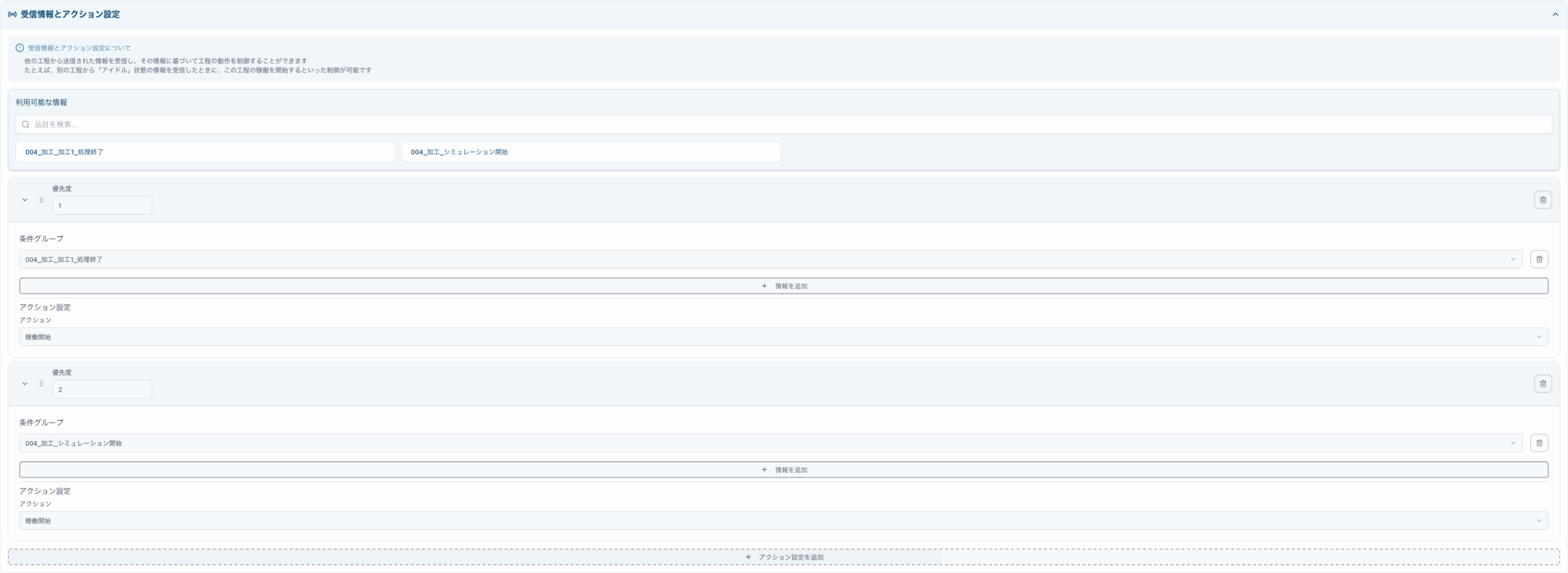The height and width of the screenshot is (573, 1568).
Task: Click 情報を追加 in the first condition group
Action: pyautogui.click(x=783, y=286)
